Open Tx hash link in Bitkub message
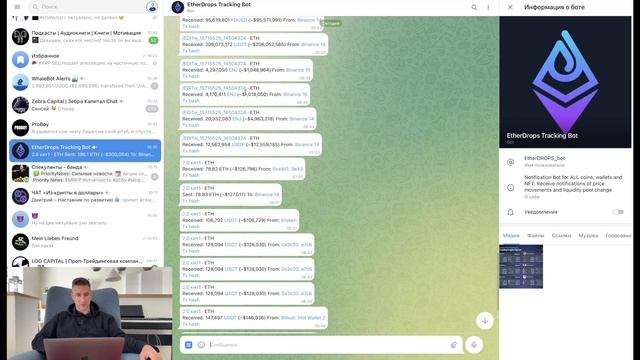 pos(191,324)
